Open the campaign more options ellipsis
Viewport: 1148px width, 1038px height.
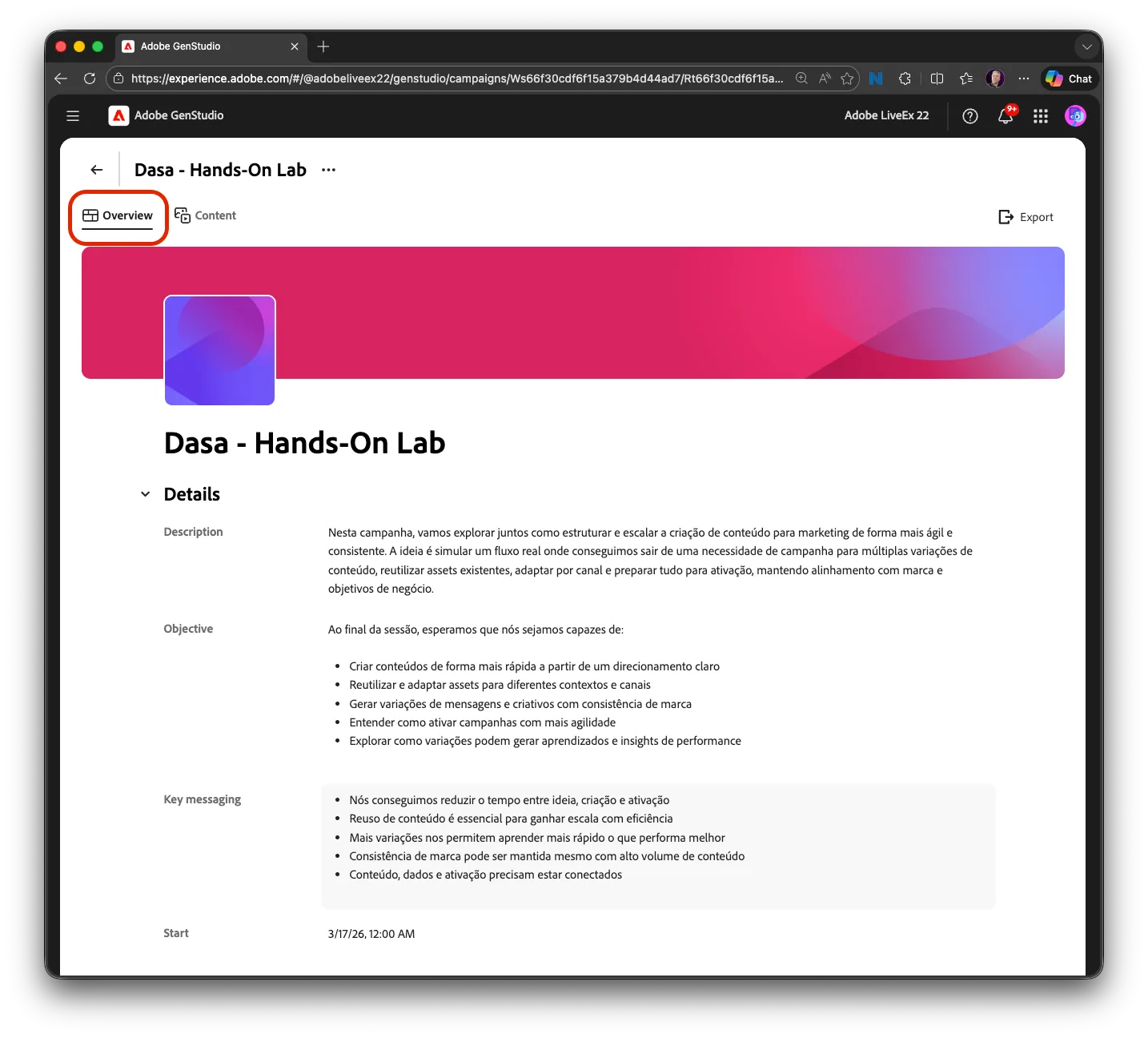pyautogui.click(x=328, y=170)
